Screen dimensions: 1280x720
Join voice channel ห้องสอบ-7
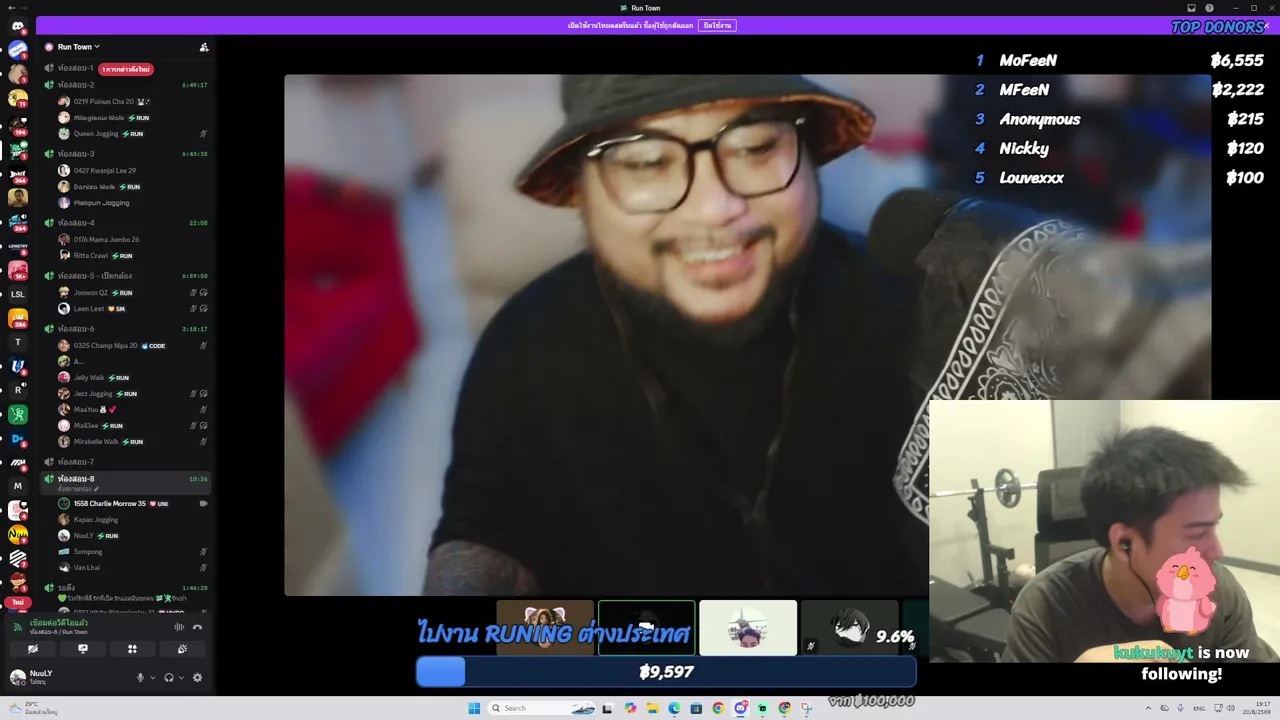click(126, 462)
